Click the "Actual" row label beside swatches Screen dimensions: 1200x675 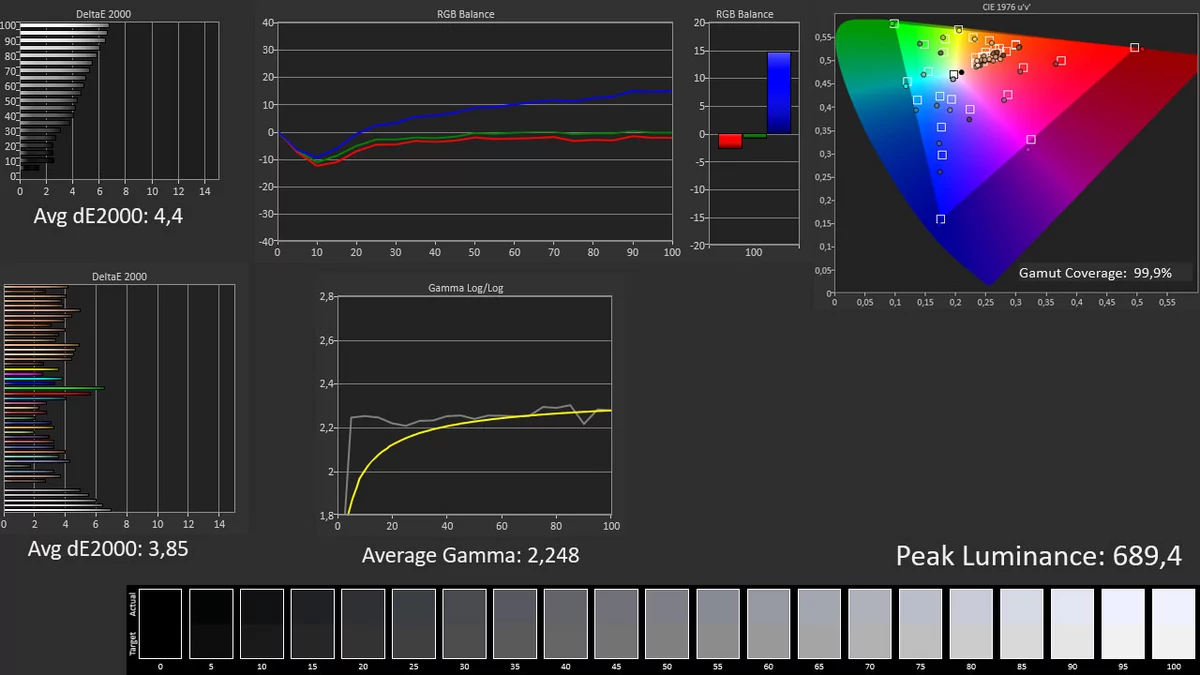coord(133,606)
